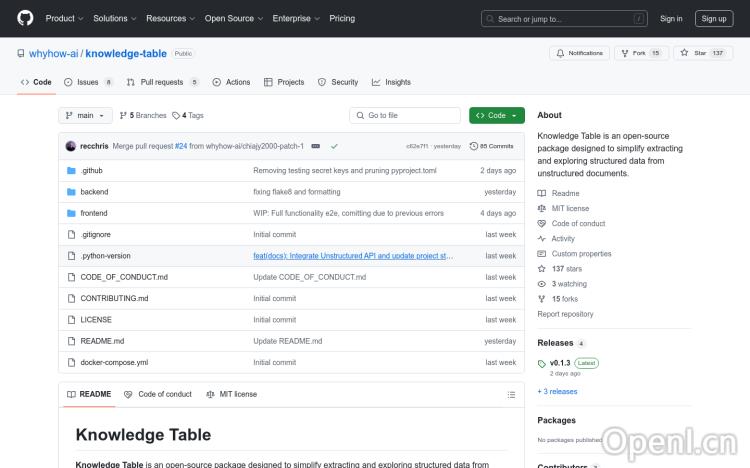Open the feat(docs) commit message link
The height and width of the screenshot is (468, 750).
coord(353,256)
